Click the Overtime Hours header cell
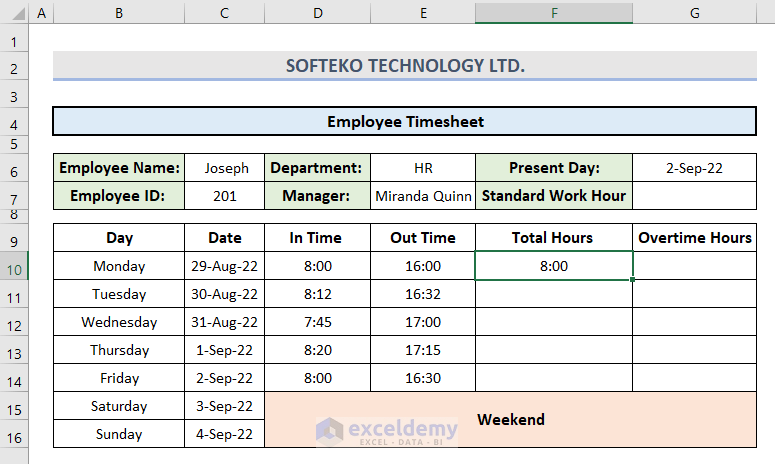Screen dimensions: 775x464 694,238
